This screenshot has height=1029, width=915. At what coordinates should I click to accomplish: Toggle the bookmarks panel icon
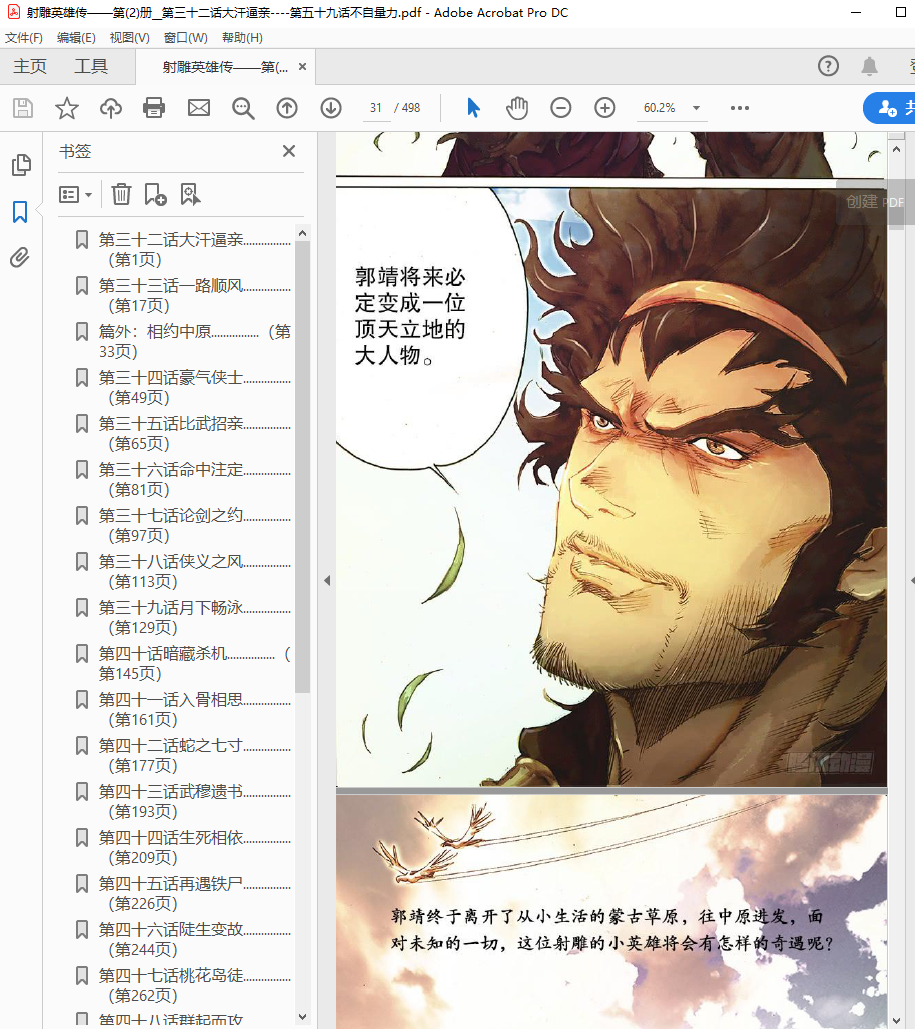coord(20,211)
